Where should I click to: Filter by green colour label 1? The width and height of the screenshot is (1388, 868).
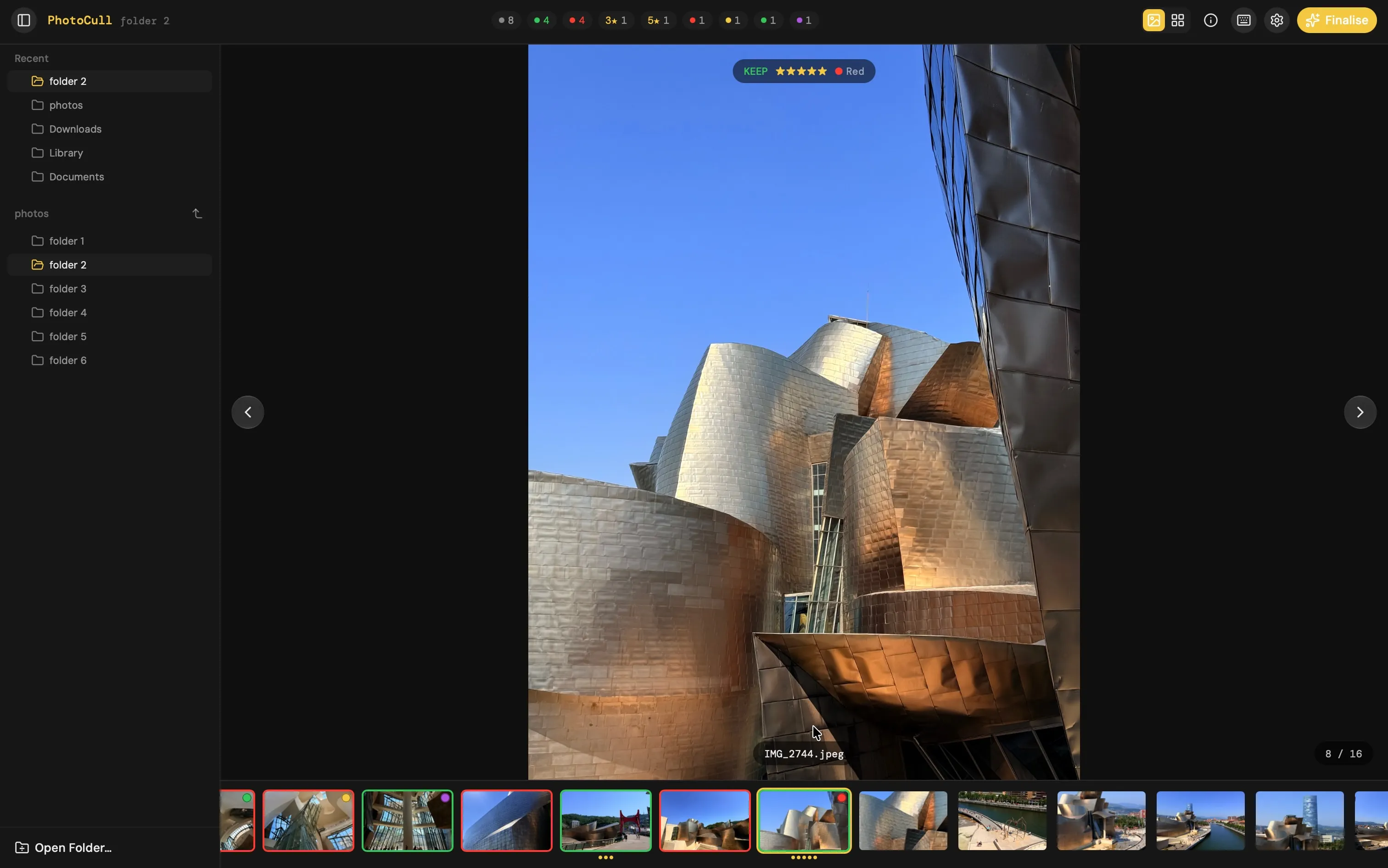pos(768,20)
